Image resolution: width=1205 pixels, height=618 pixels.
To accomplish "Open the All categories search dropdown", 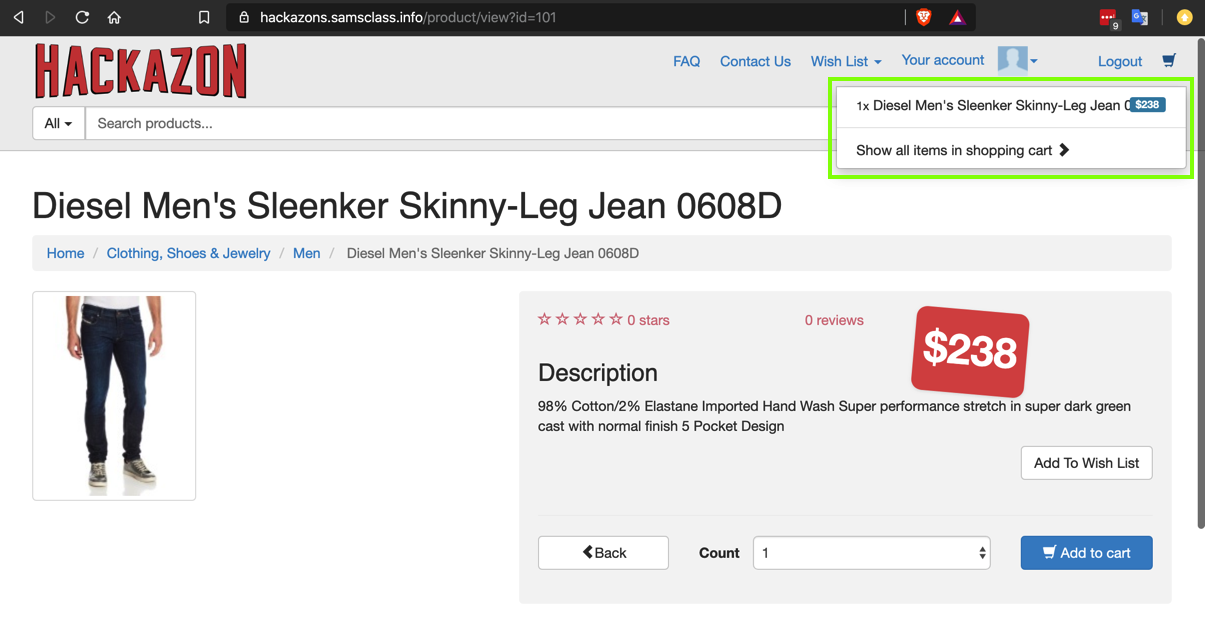I will [x=58, y=123].
